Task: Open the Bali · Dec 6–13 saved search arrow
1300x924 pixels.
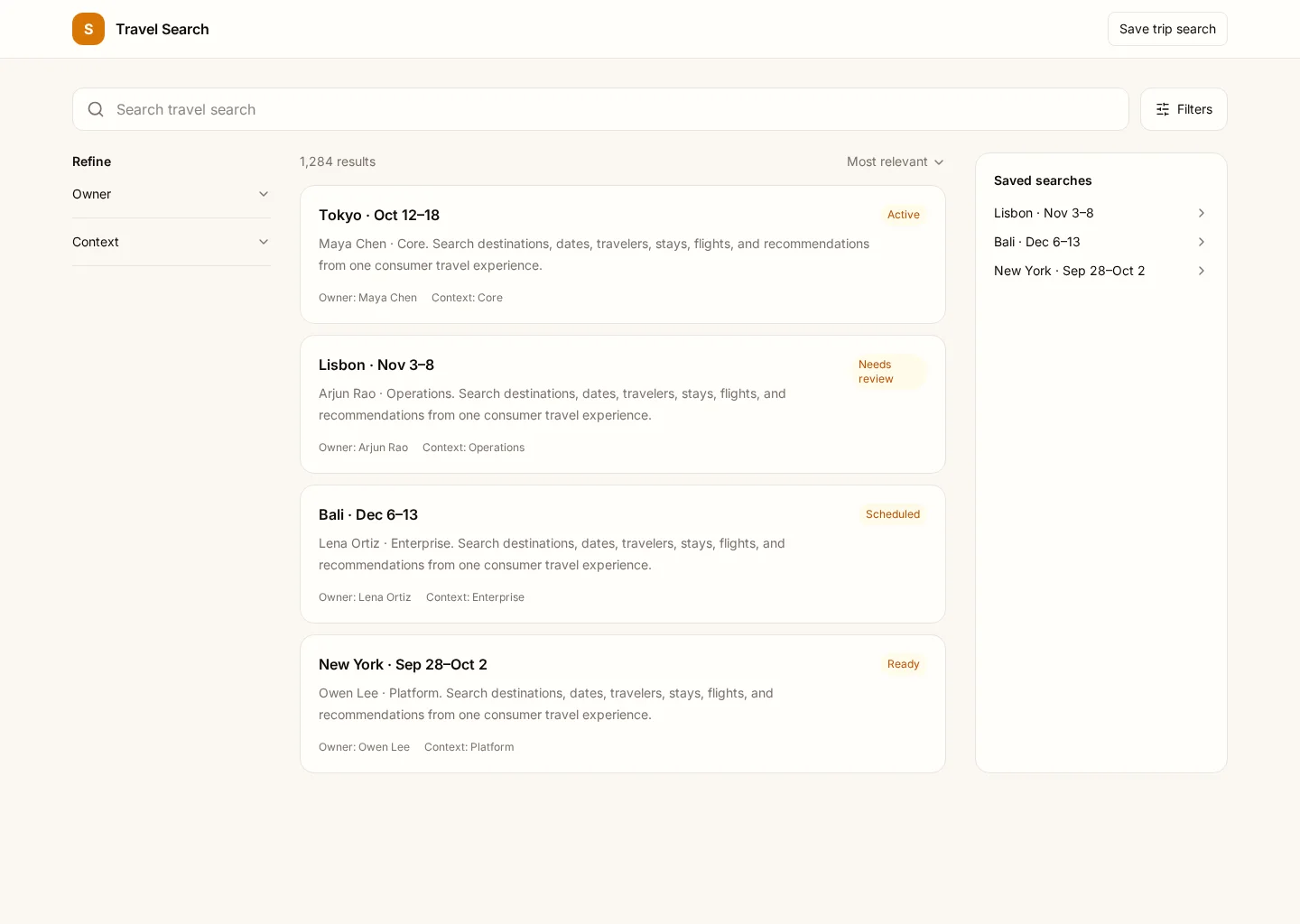Action: tap(1201, 242)
